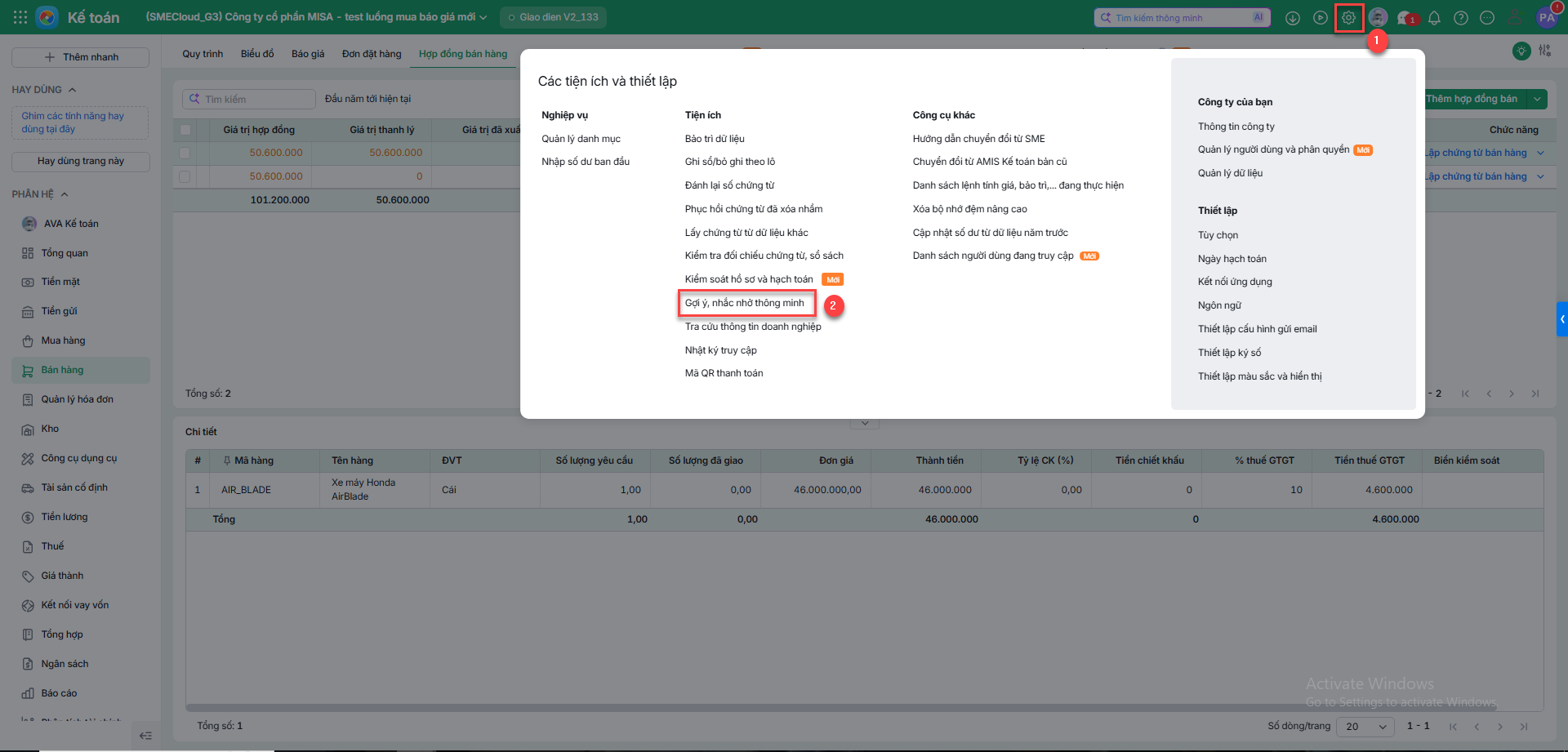The height and width of the screenshot is (752, 1568).
Task: Open Tài sản cố định in sidebar
Action: (x=80, y=487)
